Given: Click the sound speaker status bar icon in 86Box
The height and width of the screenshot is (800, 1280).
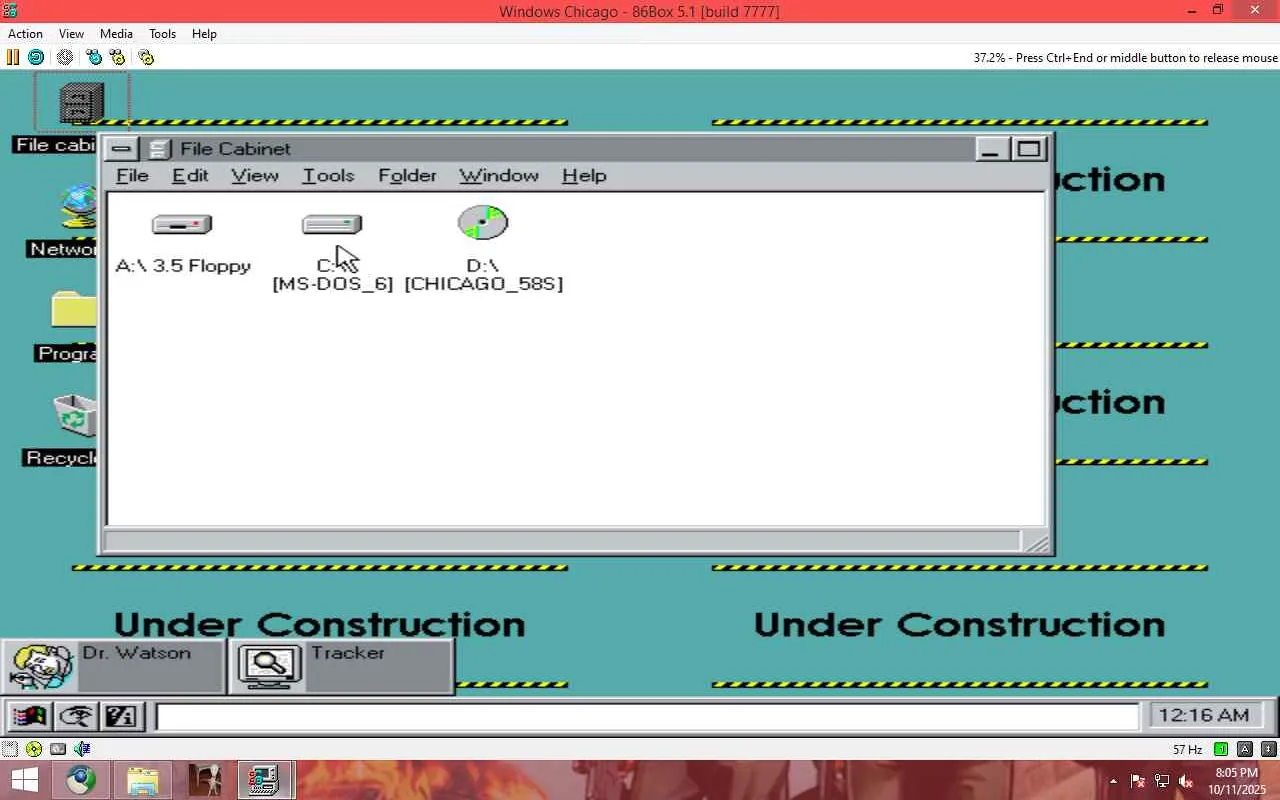Looking at the screenshot, I should click(x=82, y=749).
